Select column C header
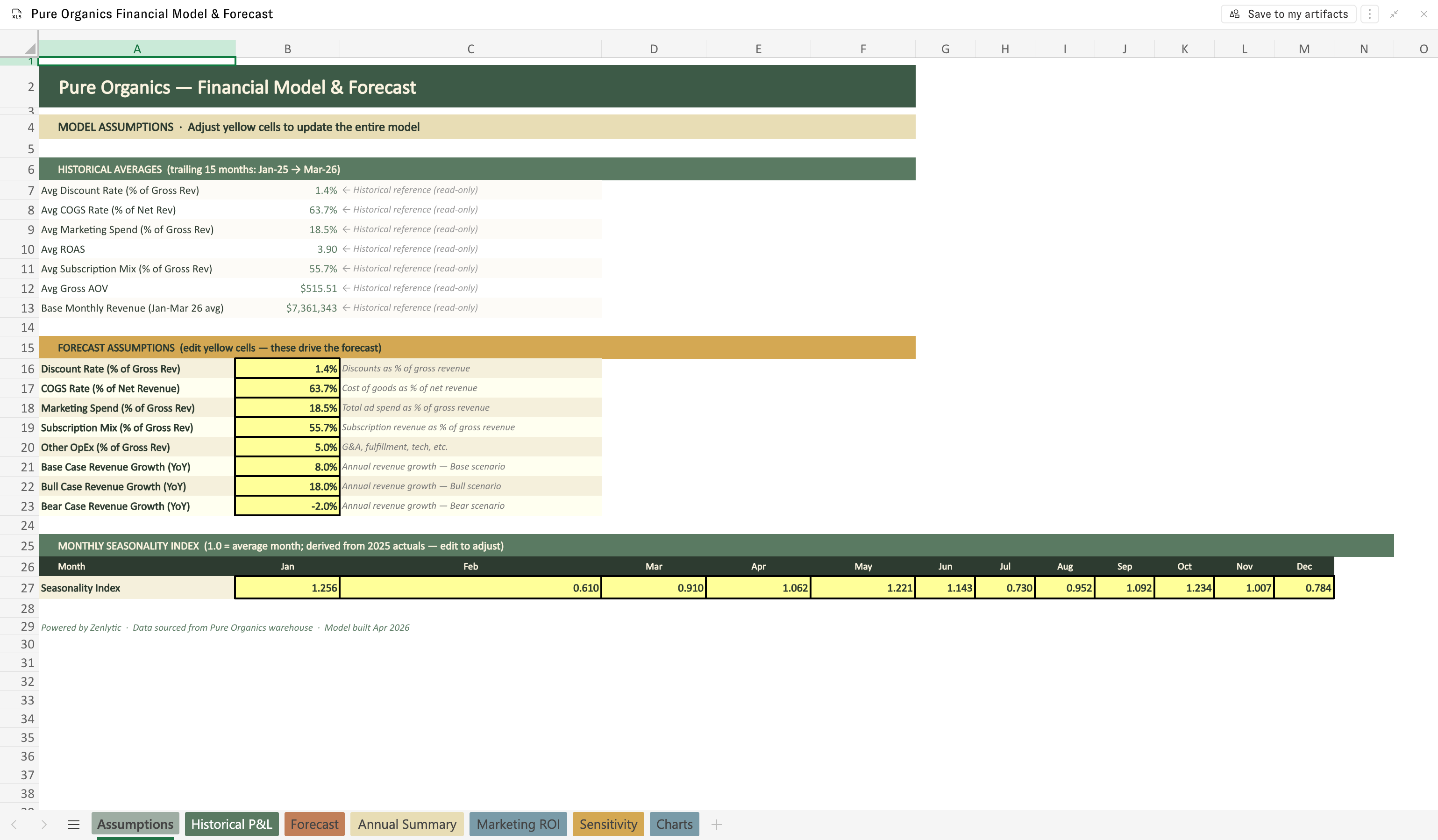1438x840 pixels. 471,49
